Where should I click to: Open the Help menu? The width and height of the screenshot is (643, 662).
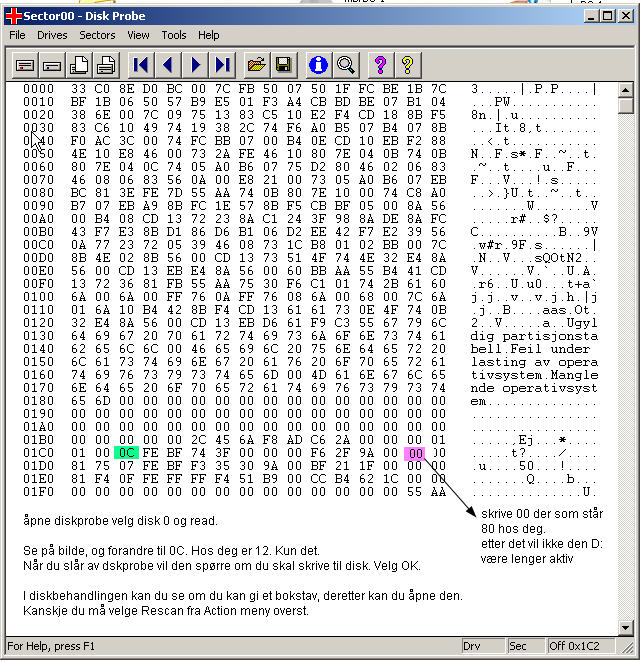click(x=209, y=35)
